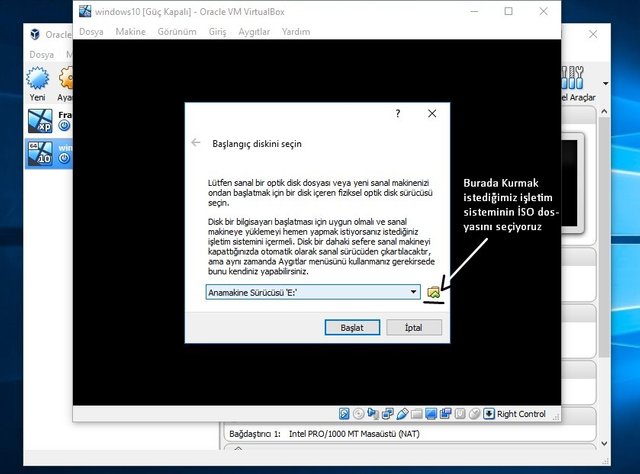Click the VM preview thumbnail in Manager
640x474 pixels.
click(573, 183)
